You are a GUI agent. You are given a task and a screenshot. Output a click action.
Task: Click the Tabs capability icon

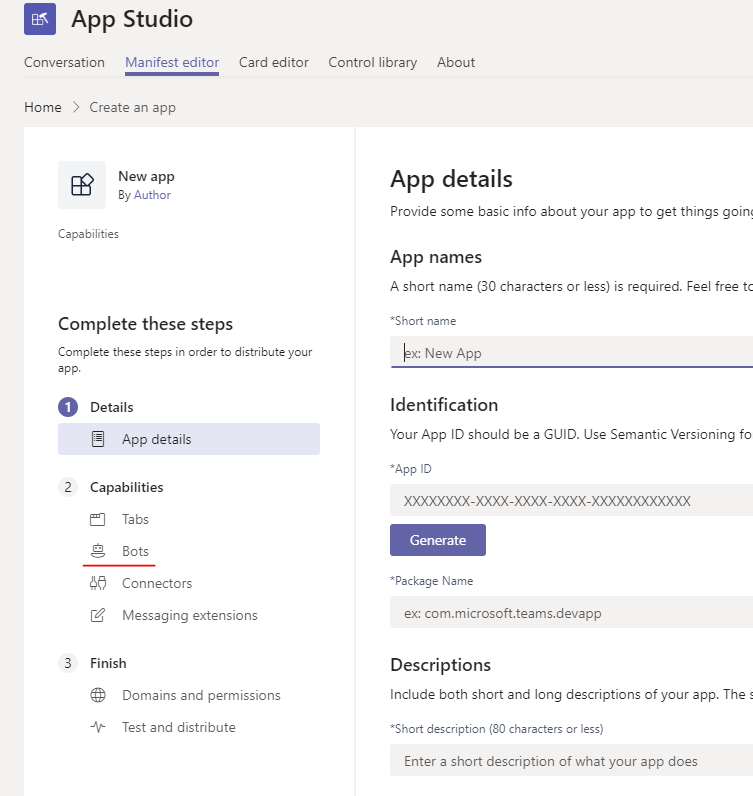click(97, 519)
